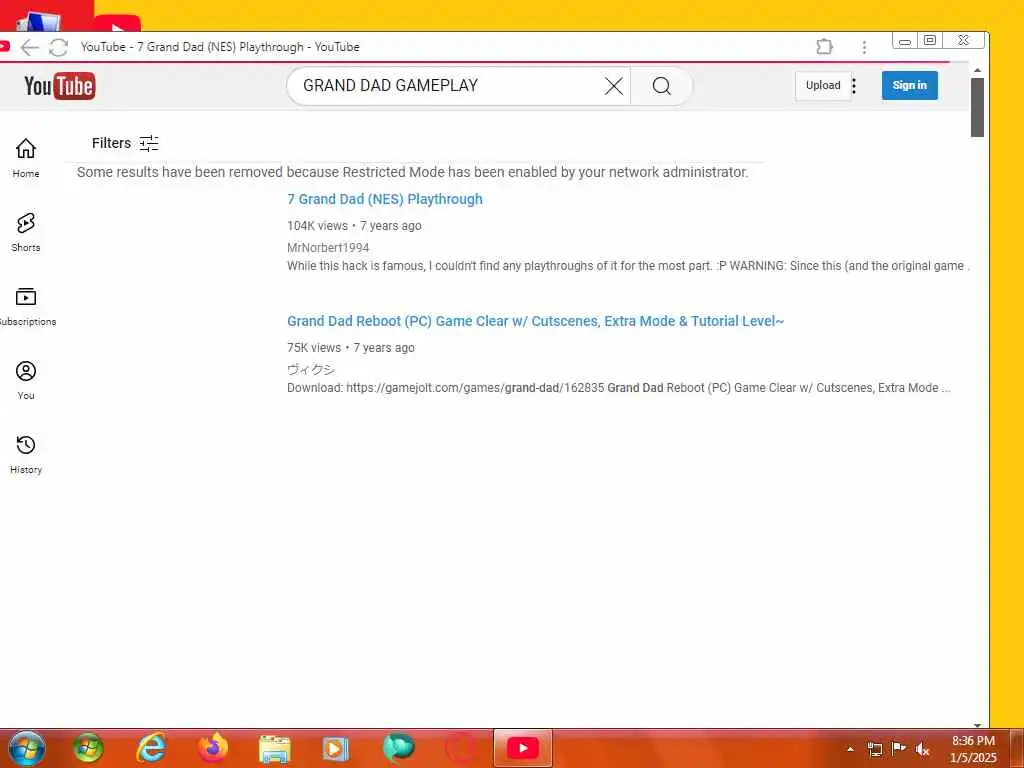Click the Sign in button
The height and width of the screenshot is (768, 1024).
click(909, 86)
